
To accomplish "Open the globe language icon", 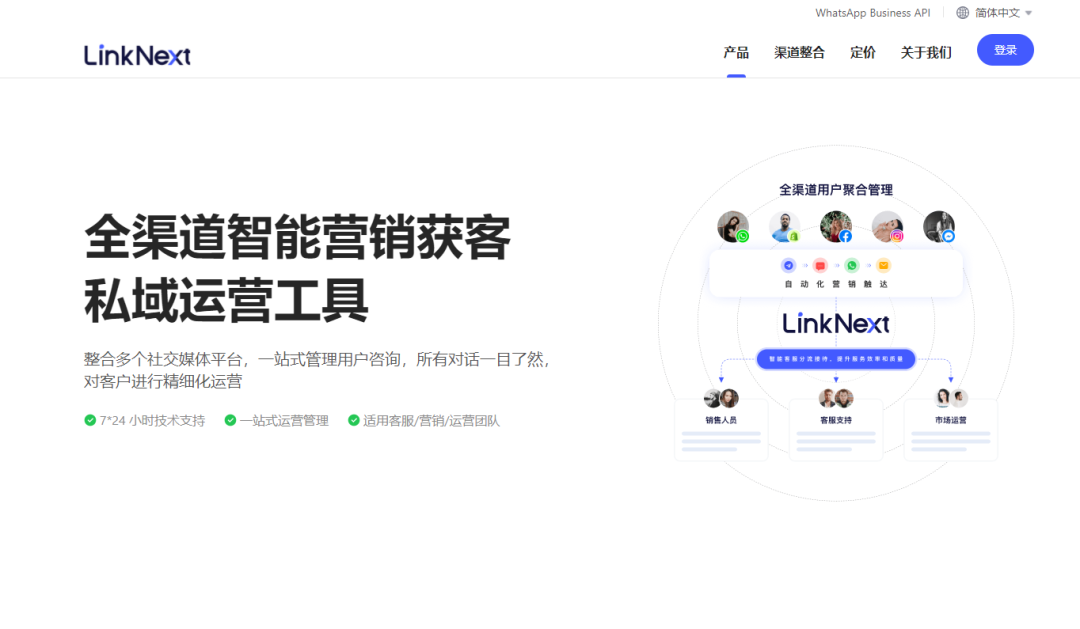I will pos(962,13).
